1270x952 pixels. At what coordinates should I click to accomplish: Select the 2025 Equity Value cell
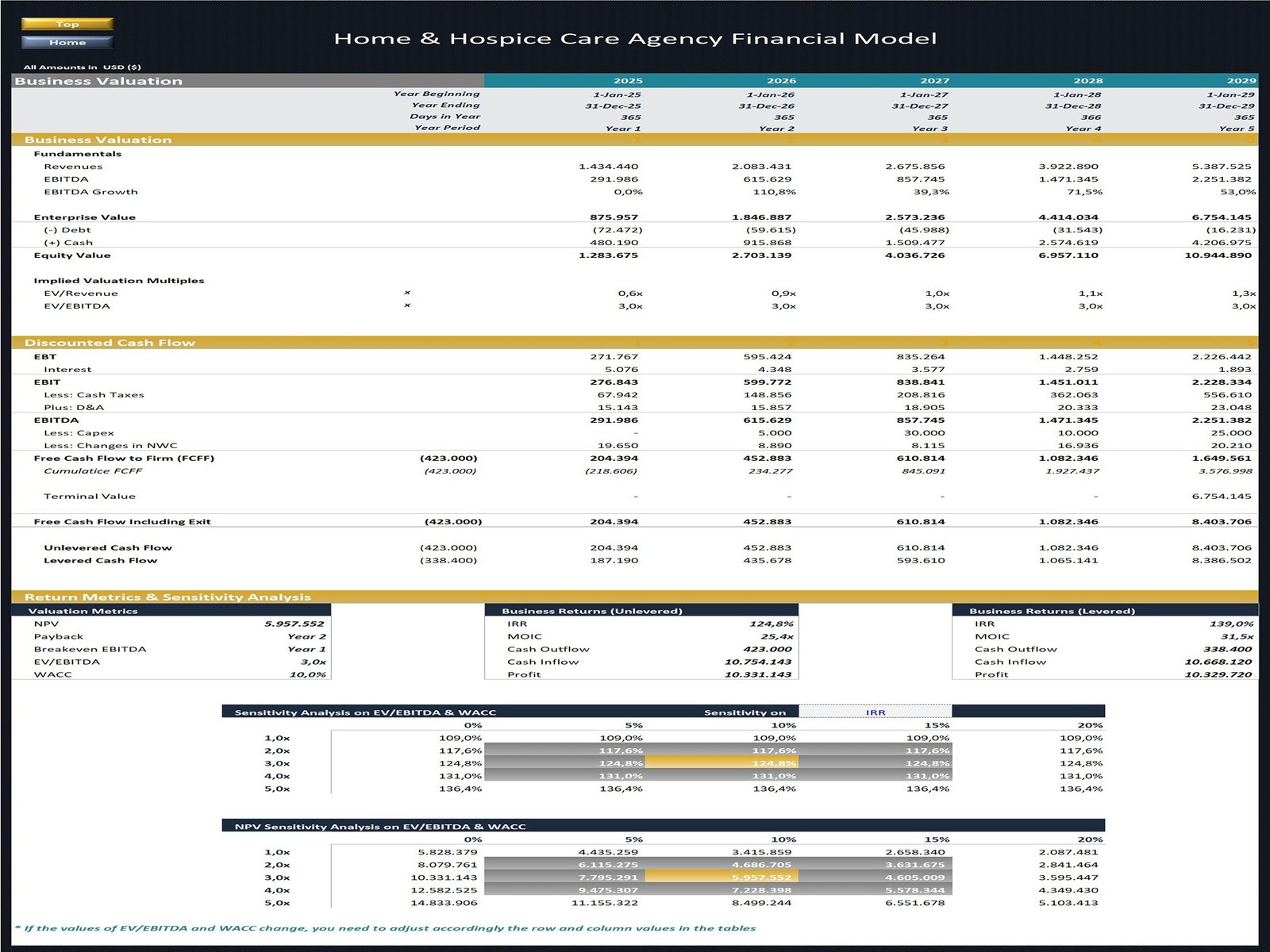tap(608, 255)
